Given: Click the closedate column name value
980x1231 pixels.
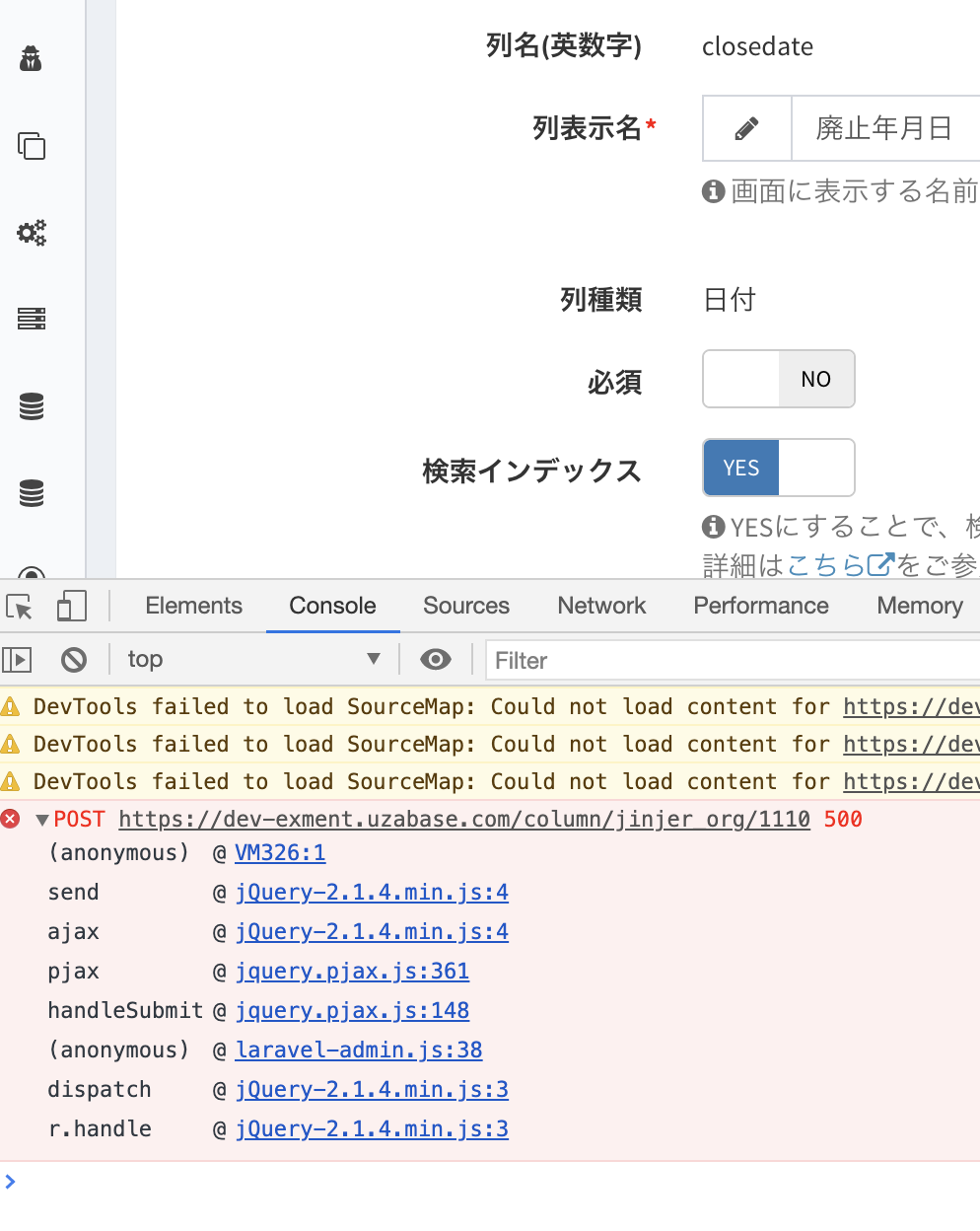Looking at the screenshot, I should 757,46.
